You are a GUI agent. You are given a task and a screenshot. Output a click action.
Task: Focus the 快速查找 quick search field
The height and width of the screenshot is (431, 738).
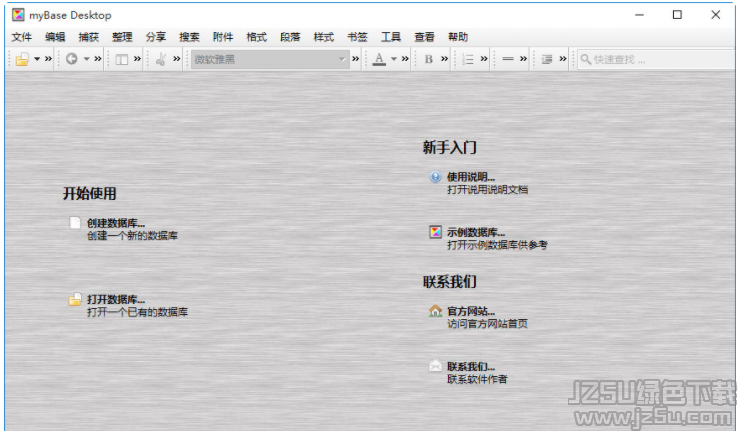tap(656, 59)
